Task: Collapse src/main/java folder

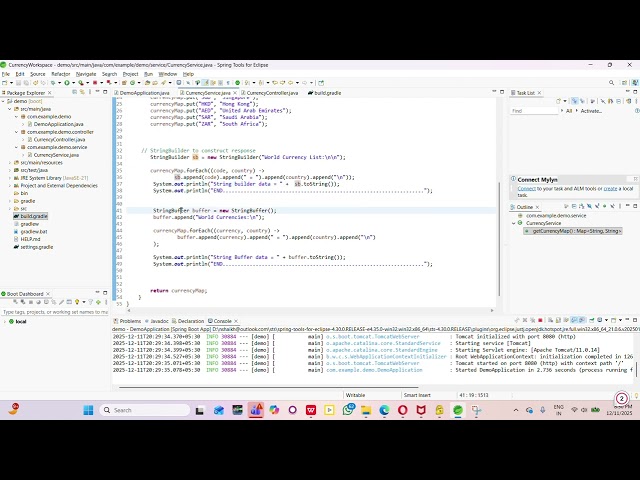Action: pyautogui.click(x=10, y=109)
